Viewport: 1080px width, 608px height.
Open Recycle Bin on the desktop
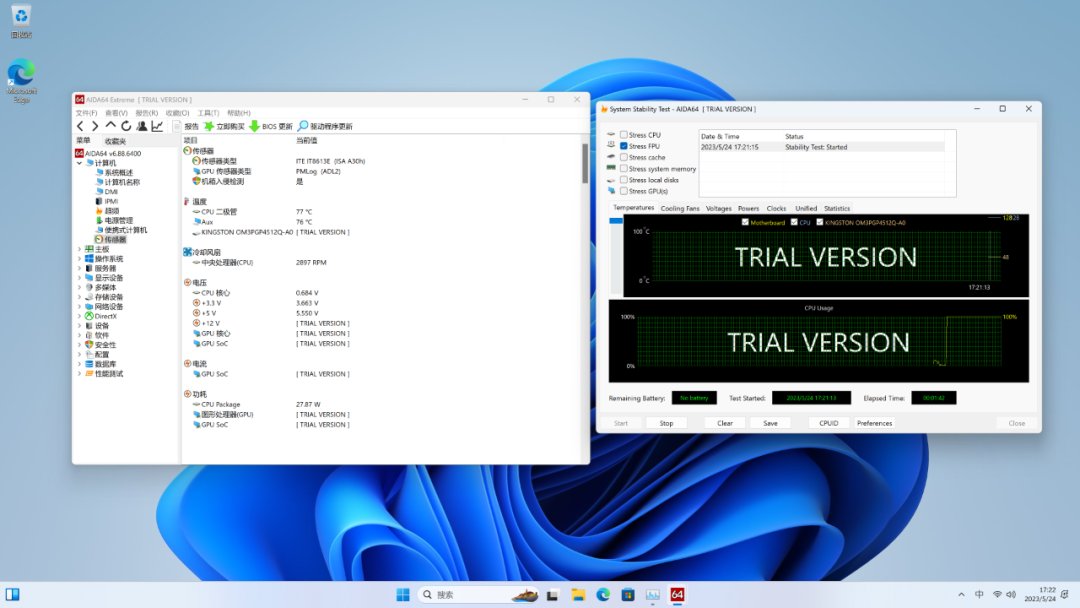pos(21,21)
